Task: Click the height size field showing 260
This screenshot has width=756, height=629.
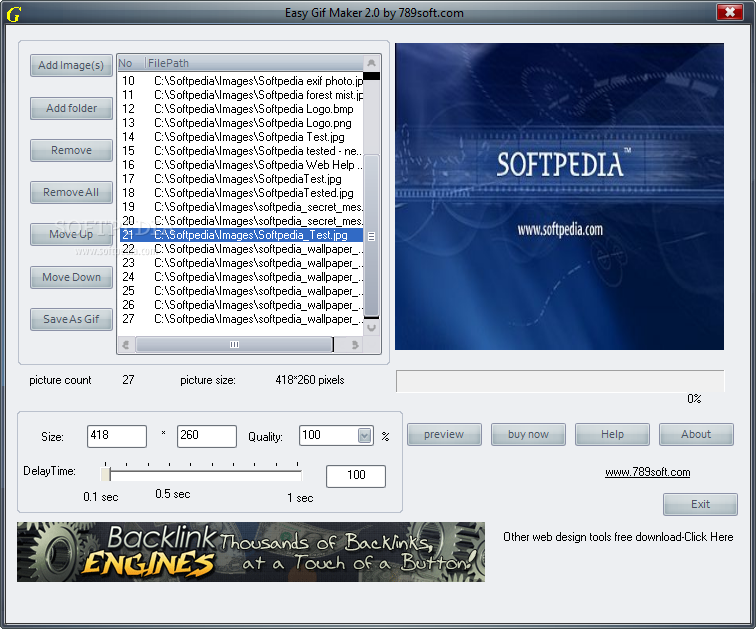Action: tap(206, 436)
